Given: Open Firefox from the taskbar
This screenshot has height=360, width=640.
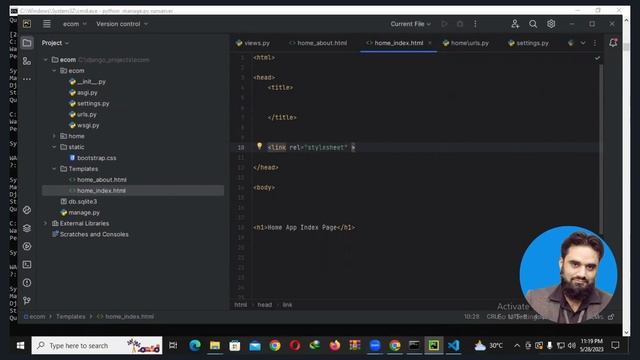Looking at the screenshot, I should point(335,346).
